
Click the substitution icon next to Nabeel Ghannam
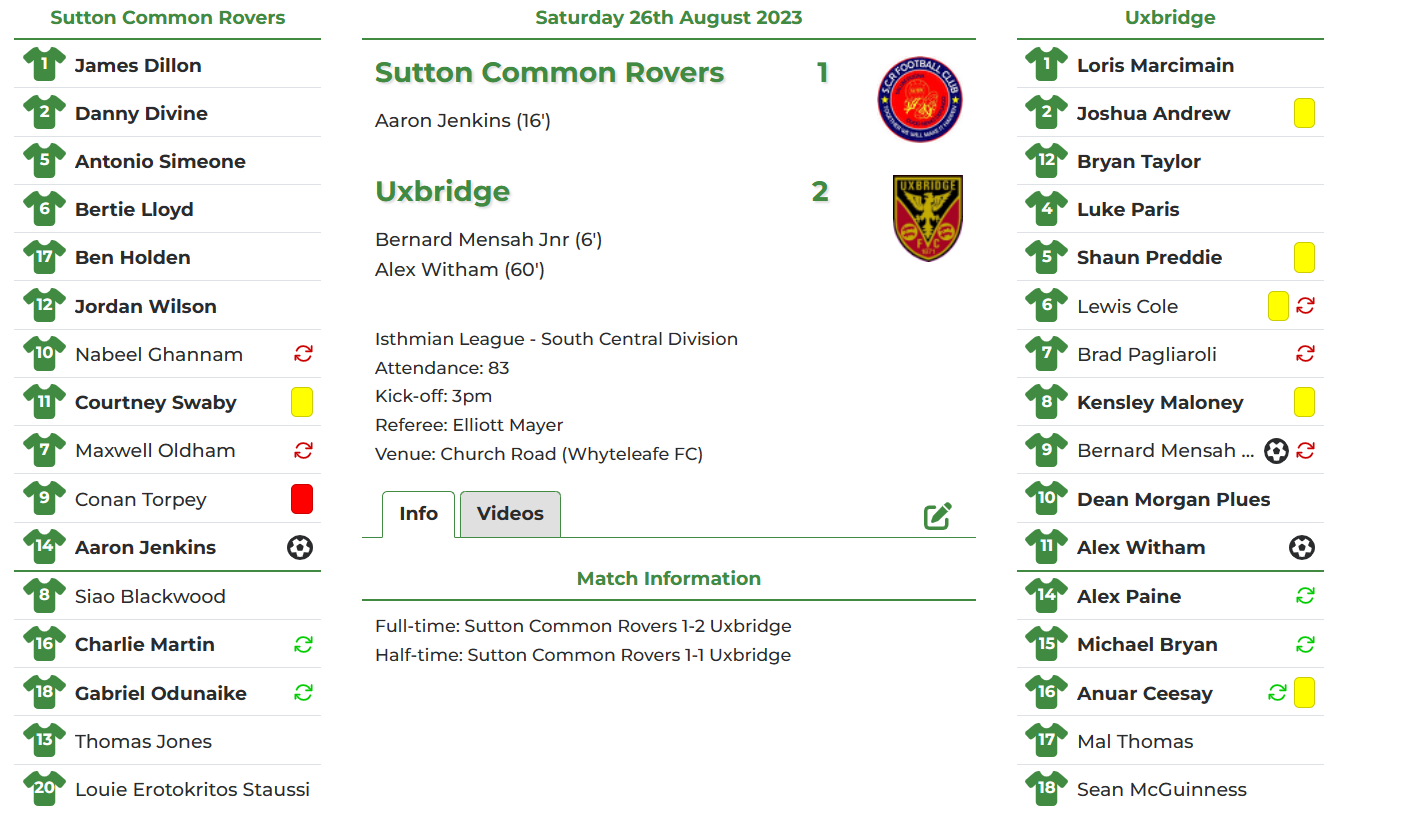pyautogui.click(x=302, y=353)
